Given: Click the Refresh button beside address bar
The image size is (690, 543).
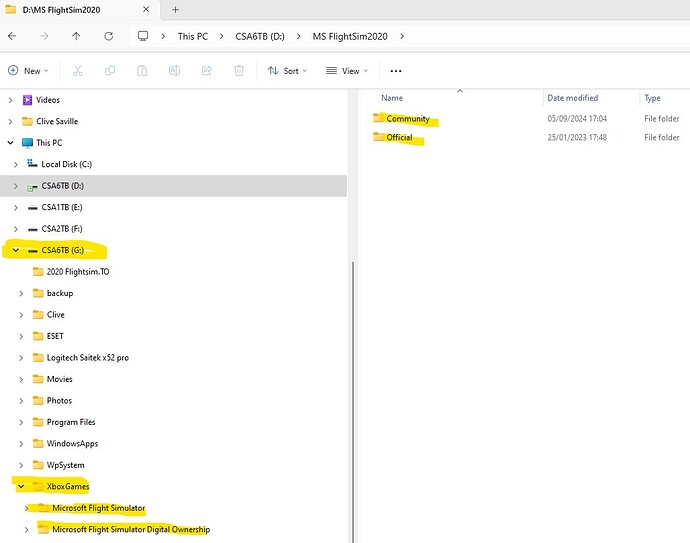Looking at the screenshot, I should coord(108,36).
